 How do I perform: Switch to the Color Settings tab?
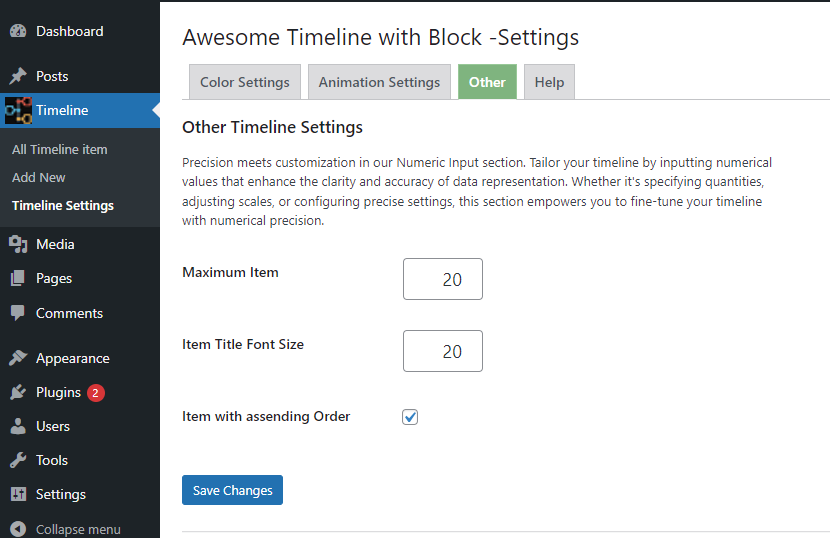245,82
